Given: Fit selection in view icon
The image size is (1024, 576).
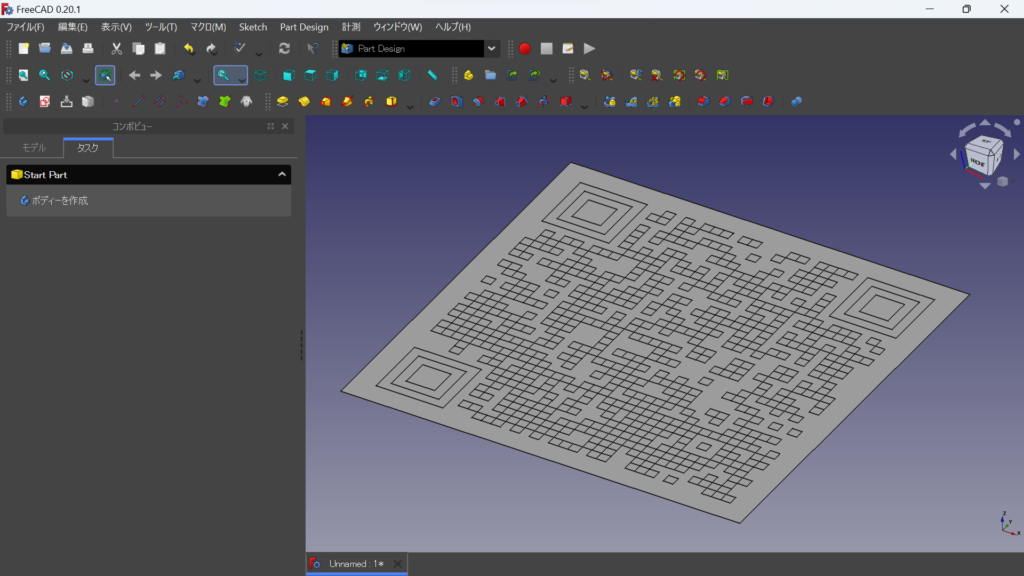Looking at the screenshot, I should point(44,75).
